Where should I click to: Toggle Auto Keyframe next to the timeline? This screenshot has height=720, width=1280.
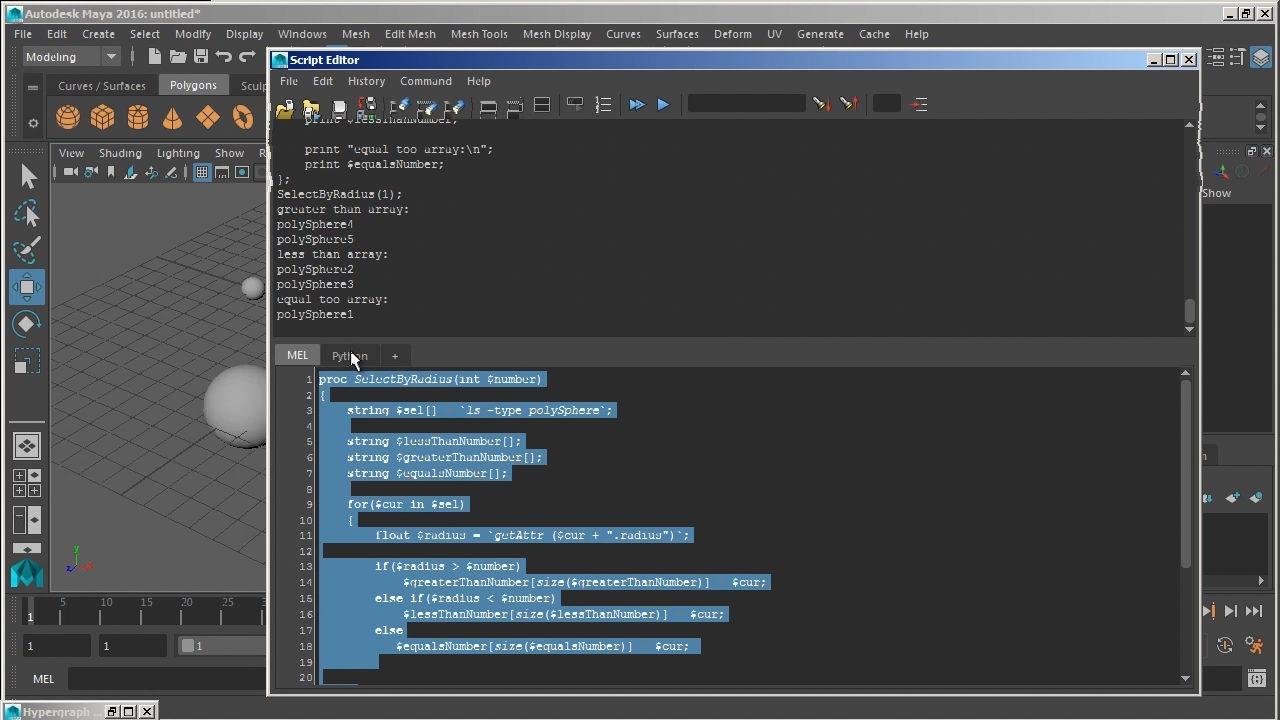coord(1225,646)
